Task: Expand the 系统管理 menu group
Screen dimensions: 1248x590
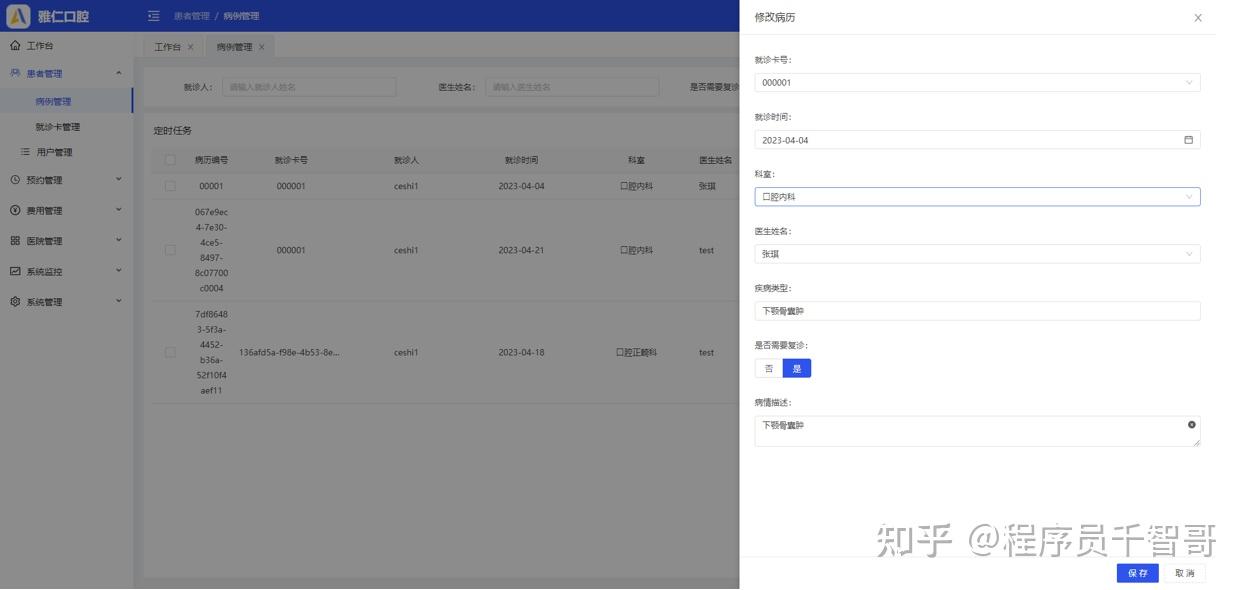Action: pyautogui.click(x=119, y=302)
